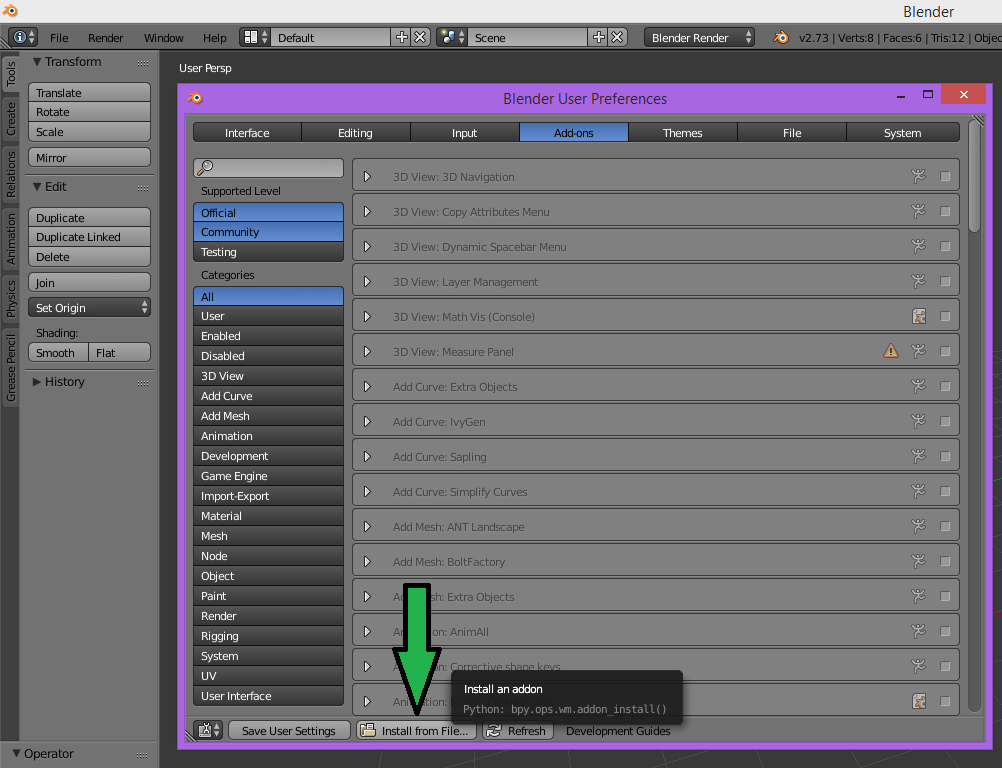1002x768 pixels.
Task: Expand the 3D View: Measure Panel add-on details
Action: tap(367, 351)
